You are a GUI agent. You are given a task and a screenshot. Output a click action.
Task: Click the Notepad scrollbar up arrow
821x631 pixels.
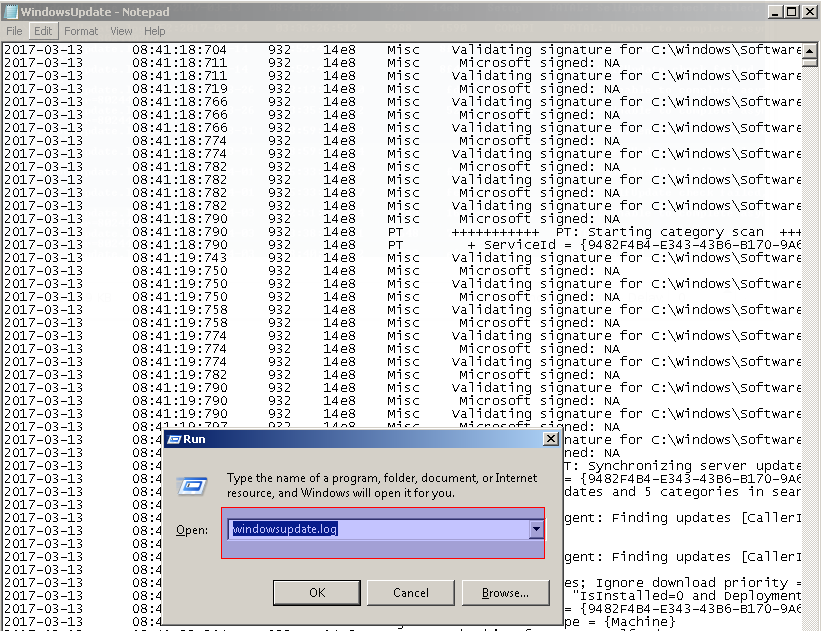tap(809, 51)
